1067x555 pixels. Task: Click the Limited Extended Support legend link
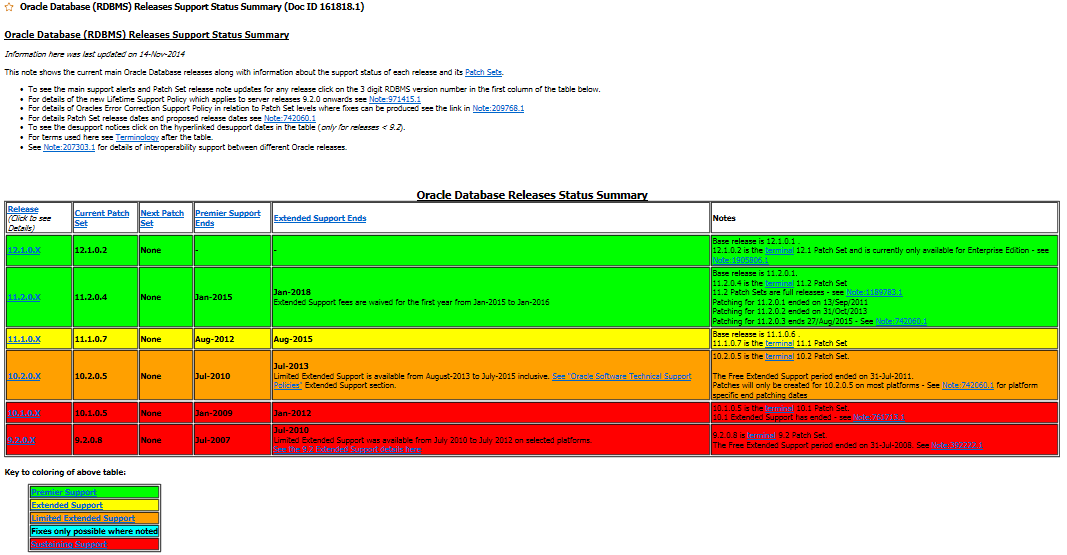[x=83, y=518]
